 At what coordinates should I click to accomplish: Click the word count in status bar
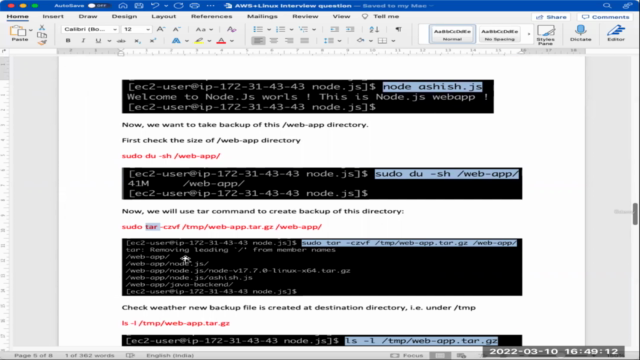click(89, 356)
